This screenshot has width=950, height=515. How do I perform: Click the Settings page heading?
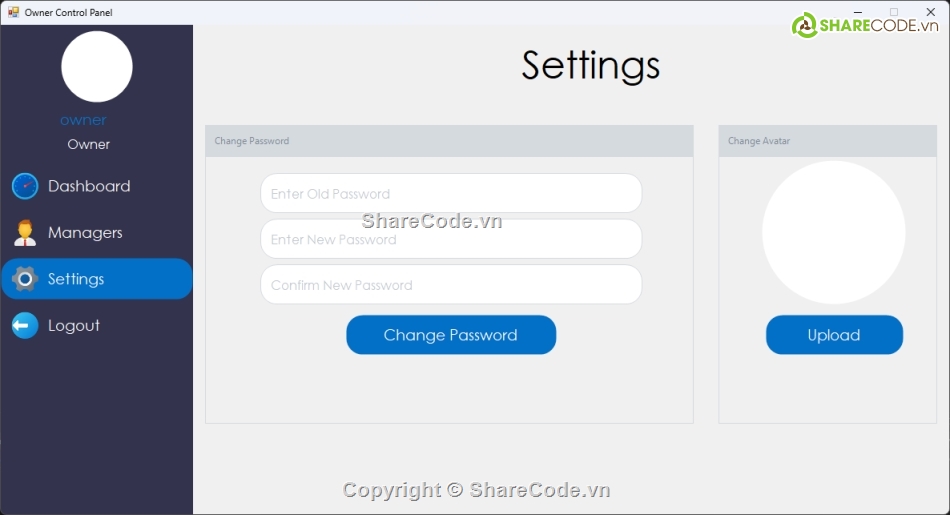click(590, 65)
